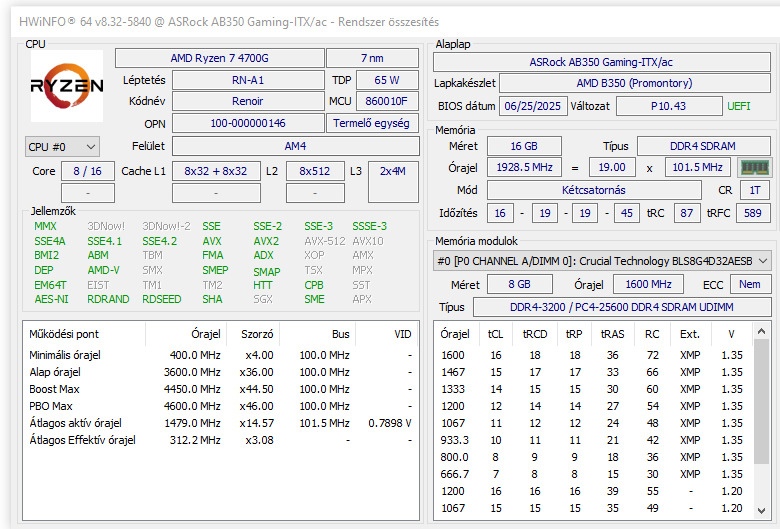Click the SHA feature flag

[212, 299]
